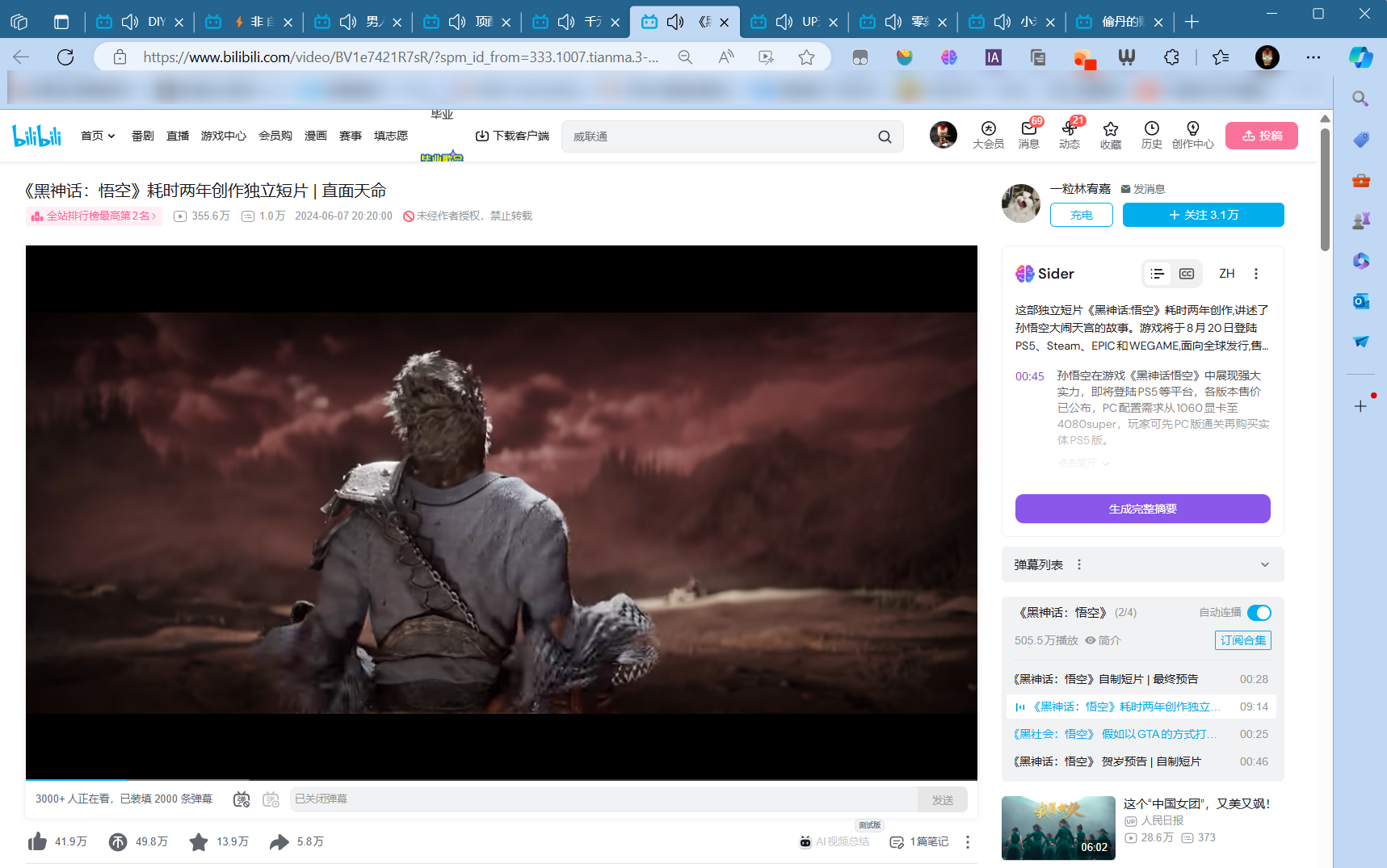Open browser extensions puzzle icon

[1171, 57]
